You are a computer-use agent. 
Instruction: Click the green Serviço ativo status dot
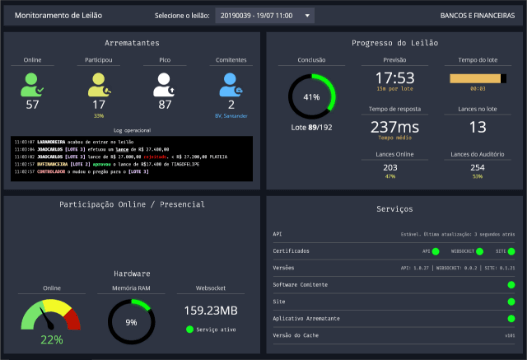[190, 329]
